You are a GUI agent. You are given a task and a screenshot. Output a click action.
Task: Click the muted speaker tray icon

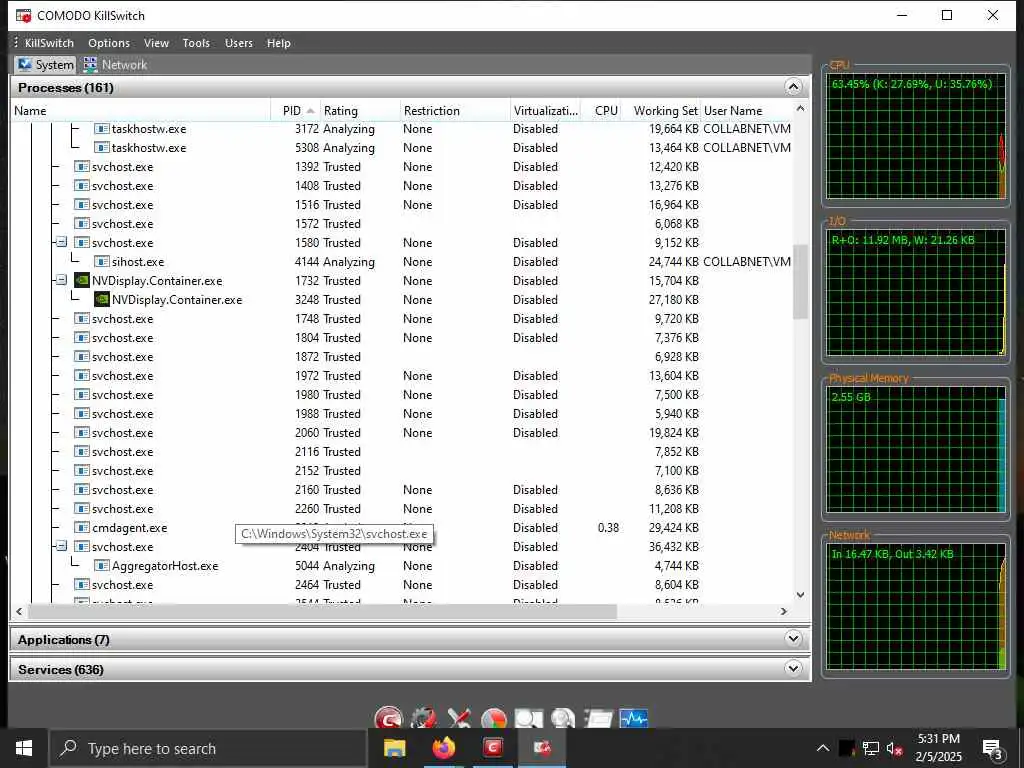click(895, 748)
